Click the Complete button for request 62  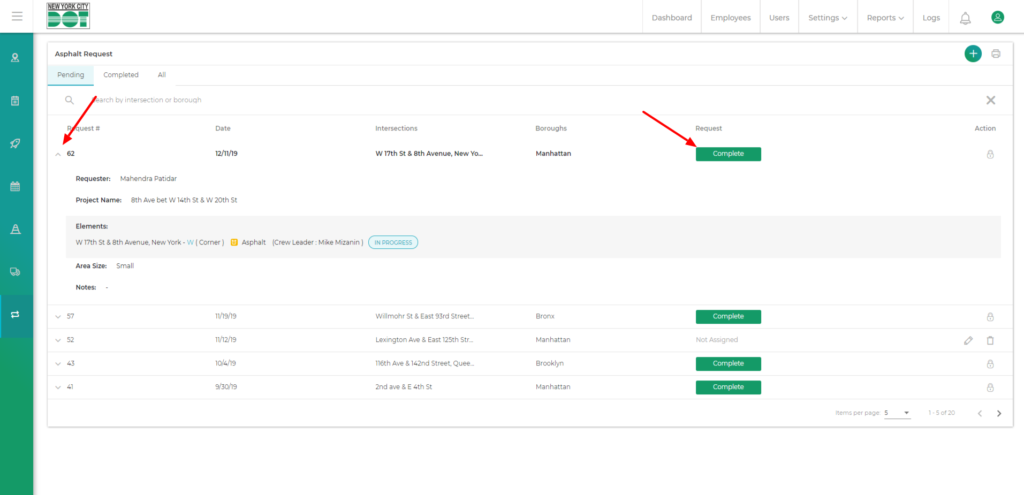pyautogui.click(x=728, y=154)
